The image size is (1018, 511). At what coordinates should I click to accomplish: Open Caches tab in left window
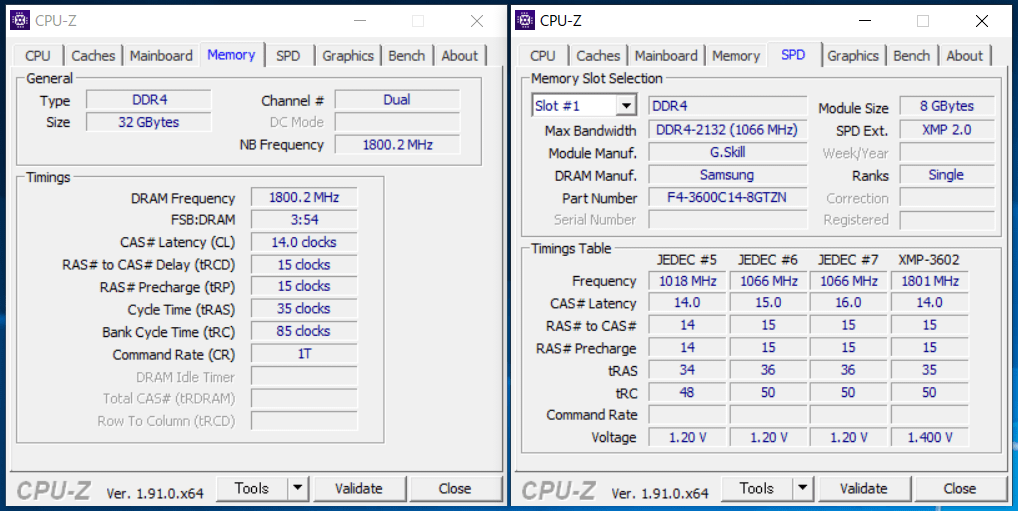pyautogui.click(x=93, y=56)
